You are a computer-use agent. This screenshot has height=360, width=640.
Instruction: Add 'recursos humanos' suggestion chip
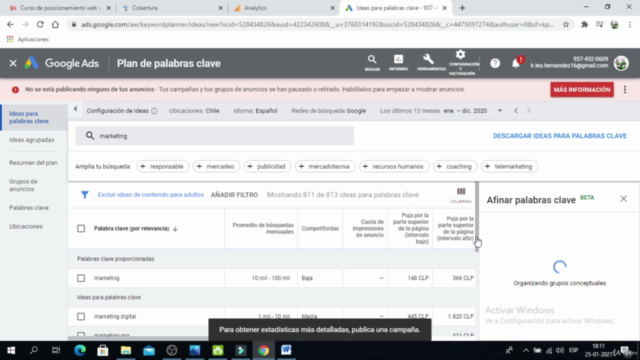(x=394, y=167)
